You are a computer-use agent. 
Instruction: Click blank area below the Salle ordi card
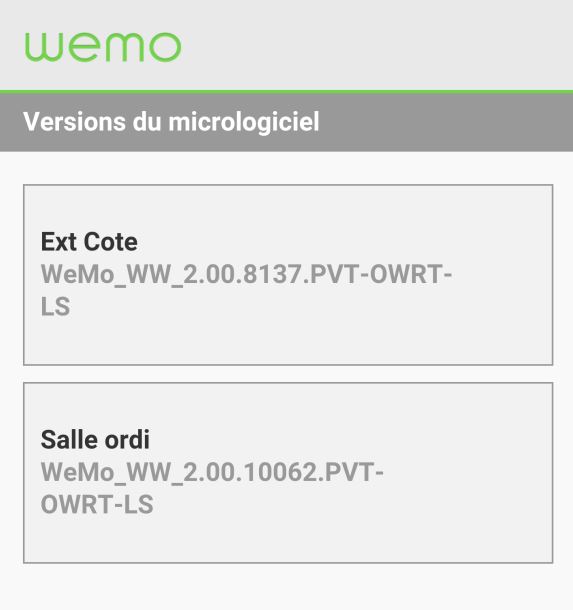point(286,587)
